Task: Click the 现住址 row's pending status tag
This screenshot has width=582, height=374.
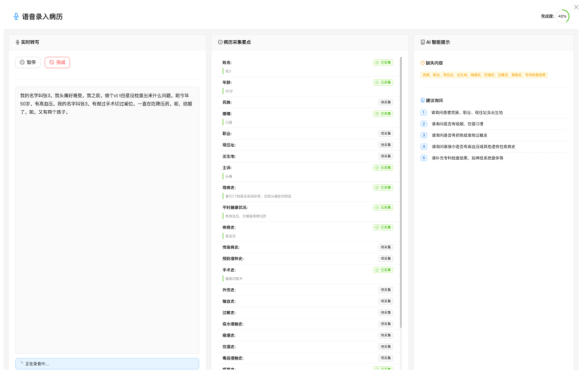Action: (386, 145)
